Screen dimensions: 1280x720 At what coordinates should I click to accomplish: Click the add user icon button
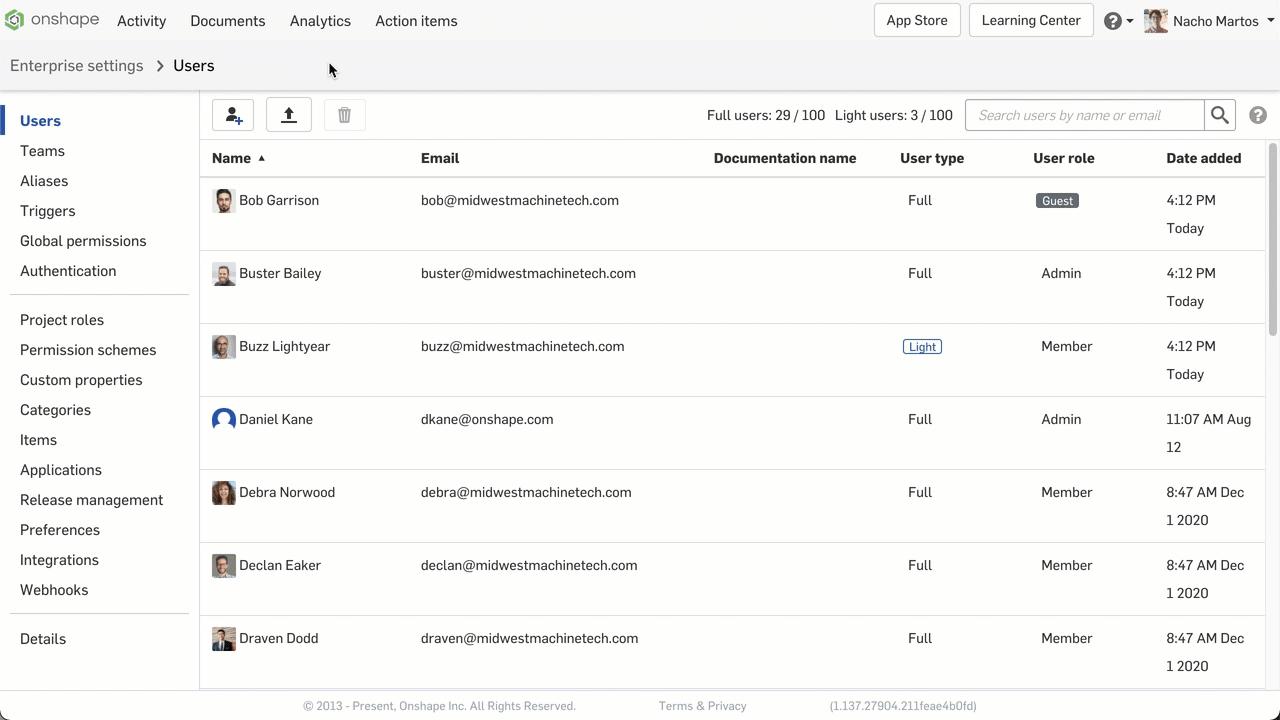coord(233,115)
